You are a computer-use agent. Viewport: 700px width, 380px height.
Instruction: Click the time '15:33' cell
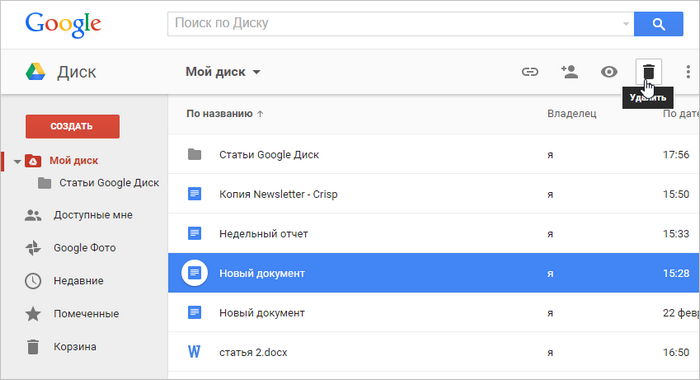click(676, 234)
